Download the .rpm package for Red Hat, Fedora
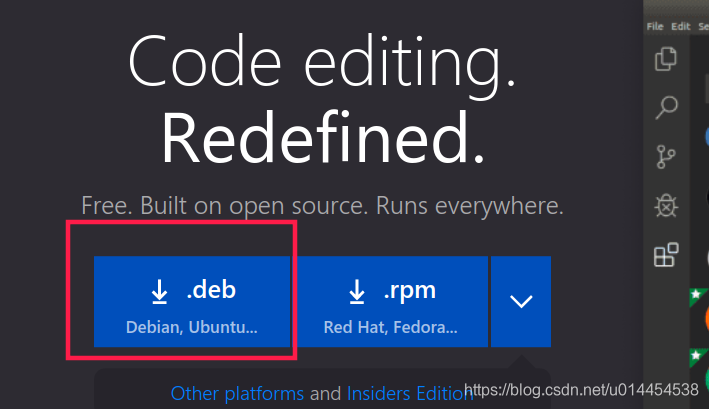 coord(392,301)
